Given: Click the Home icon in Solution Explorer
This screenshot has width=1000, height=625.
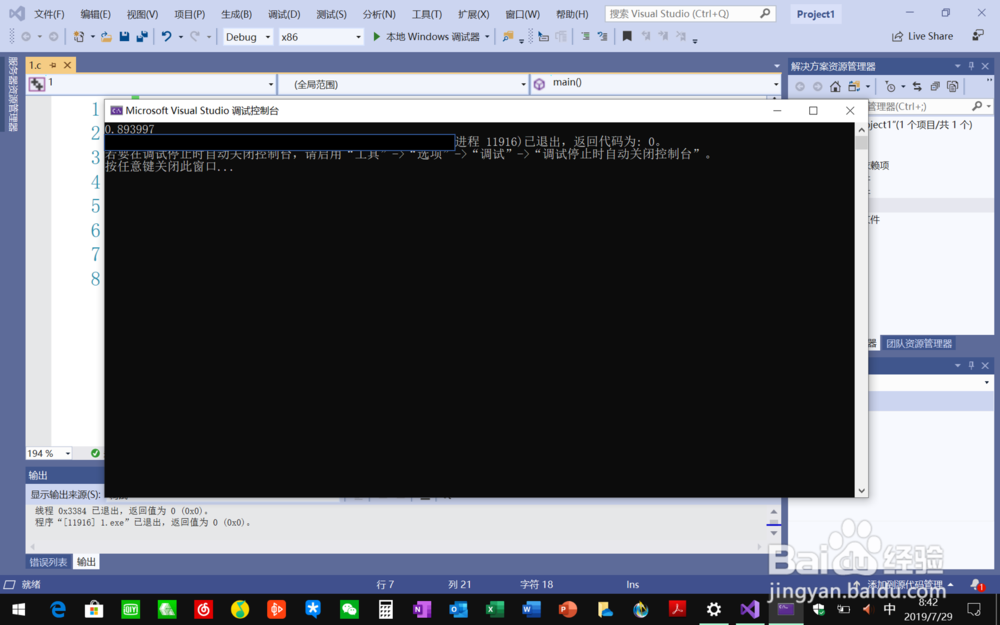Looking at the screenshot, I should 835,86.
